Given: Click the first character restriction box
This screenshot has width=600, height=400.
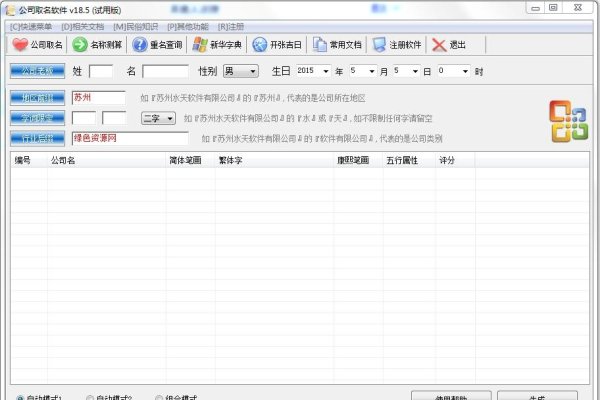Looking at the screenshot, I should pos(84,118).
